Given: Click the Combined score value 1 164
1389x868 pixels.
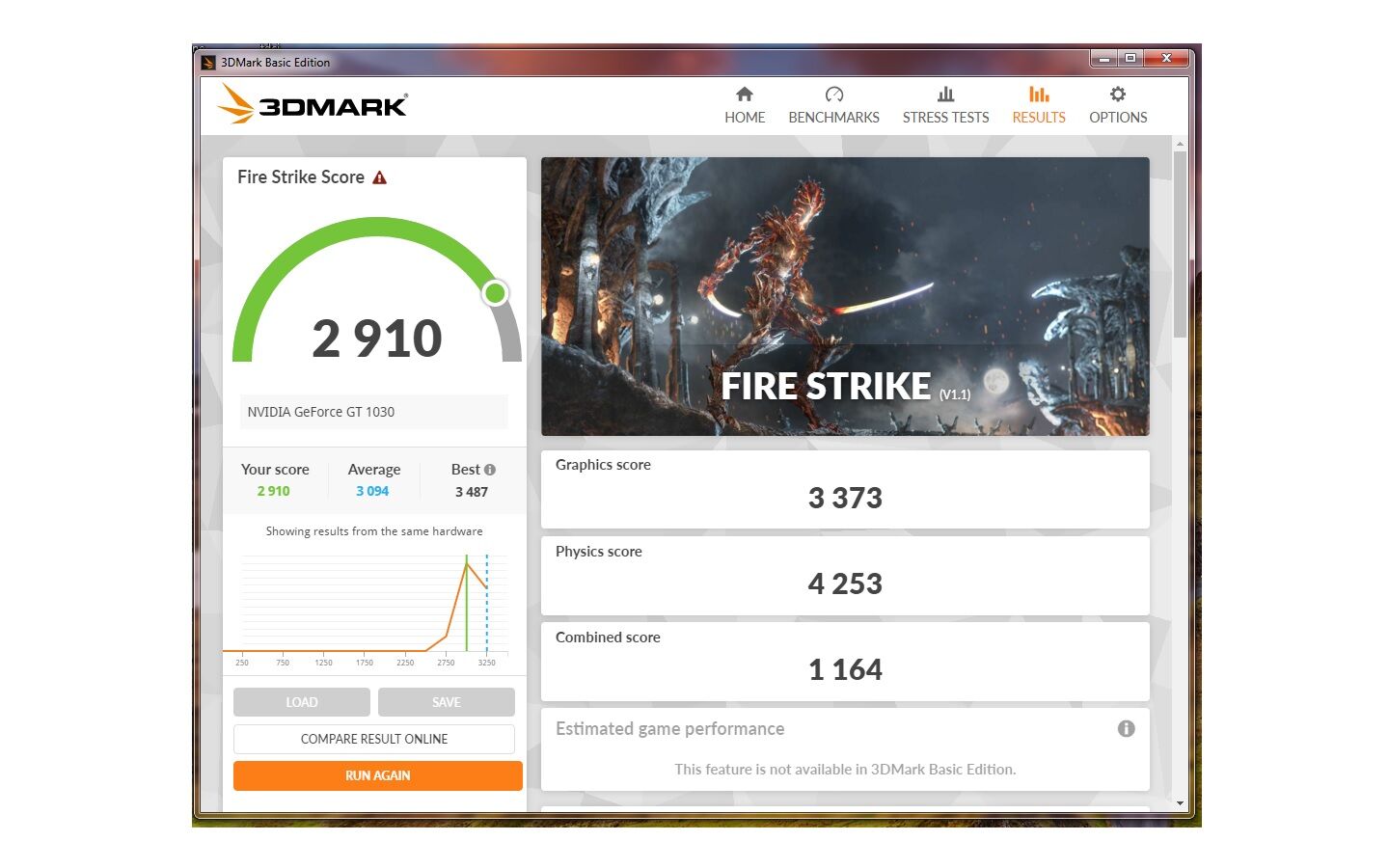Looking at the screenshot, I should point(845,669).
